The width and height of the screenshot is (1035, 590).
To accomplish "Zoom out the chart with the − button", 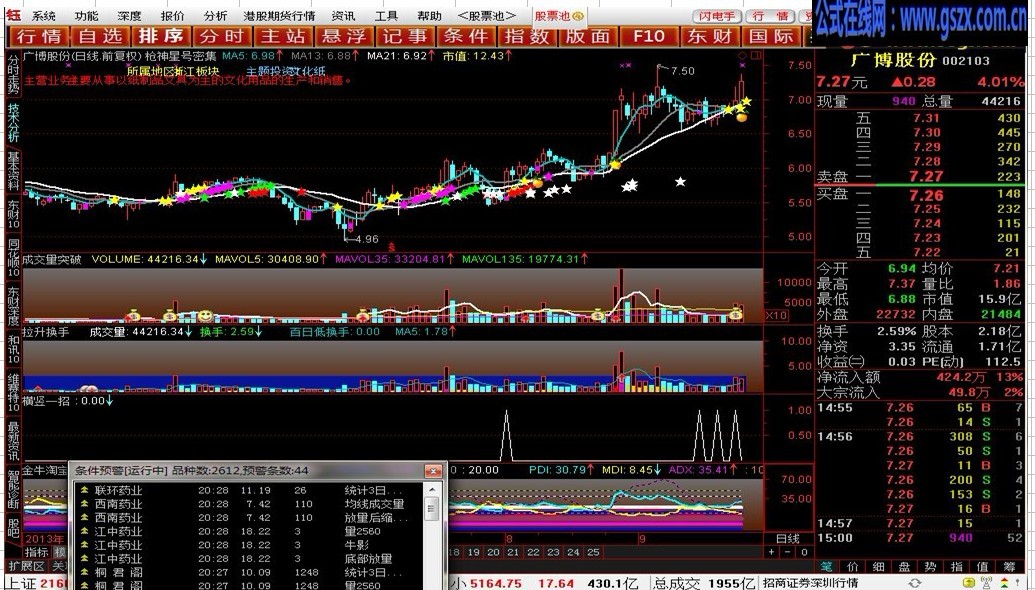I will pyautogui.click(x=787, y=552).
